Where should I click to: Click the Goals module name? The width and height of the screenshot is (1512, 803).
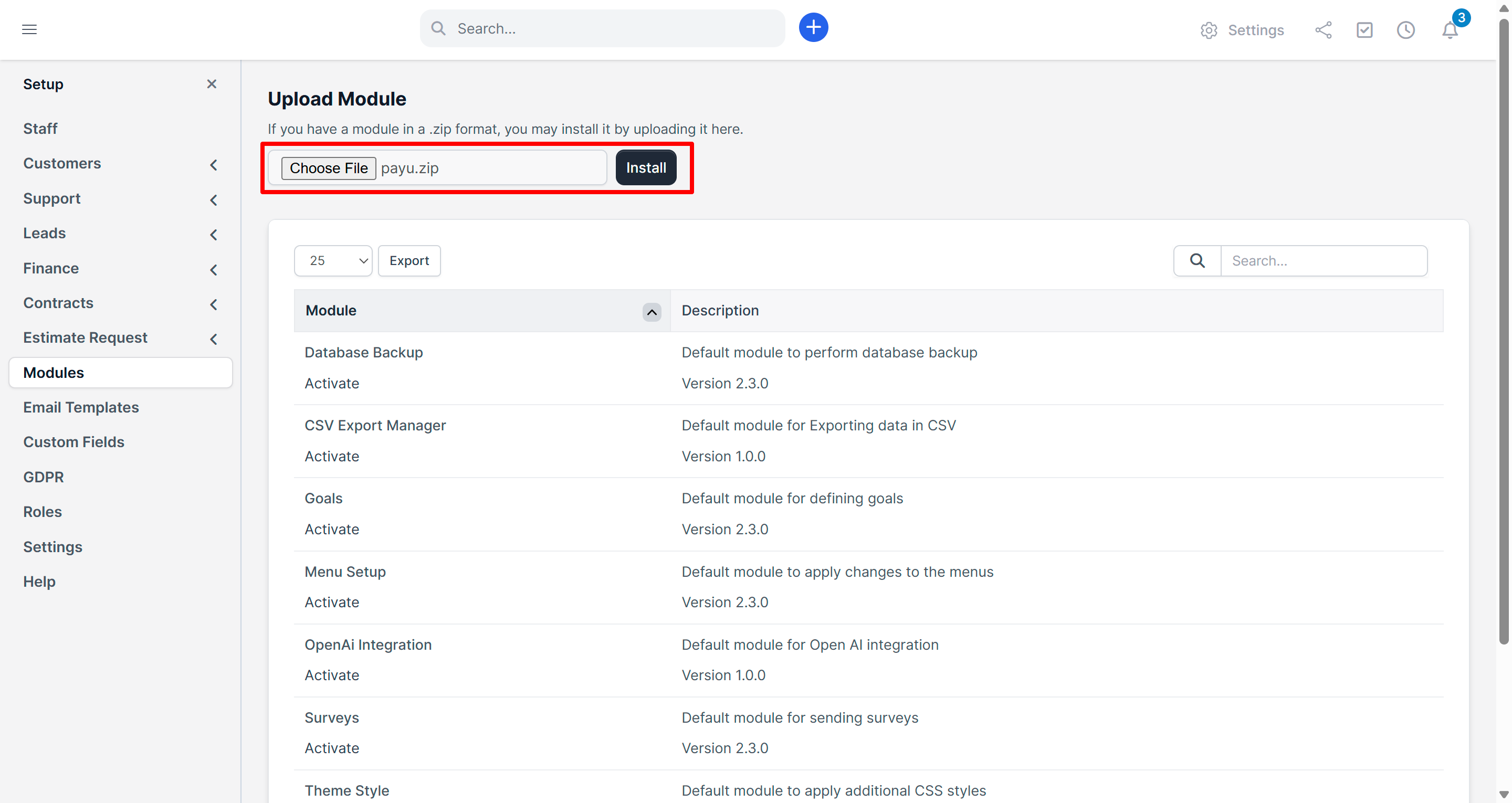(x=323, y=499)
